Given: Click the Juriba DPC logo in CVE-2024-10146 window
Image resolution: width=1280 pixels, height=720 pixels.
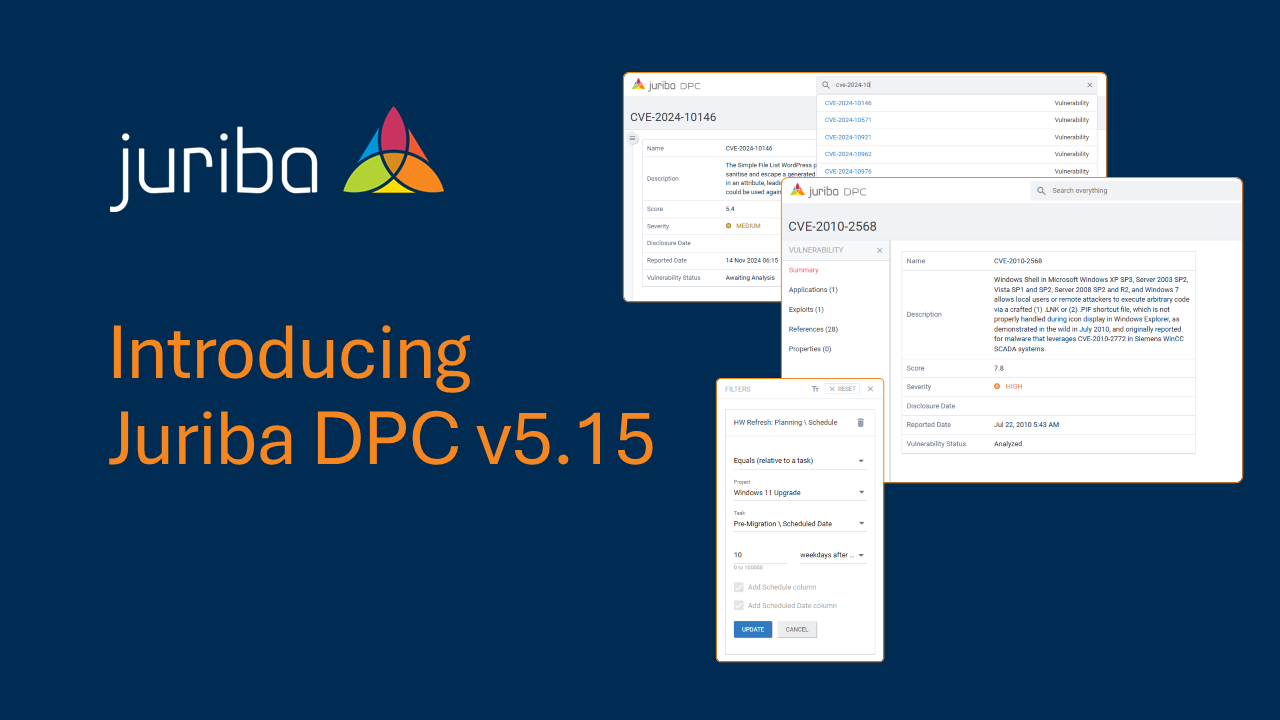Looking at the screenshot, I should click(x=666, y=85).
